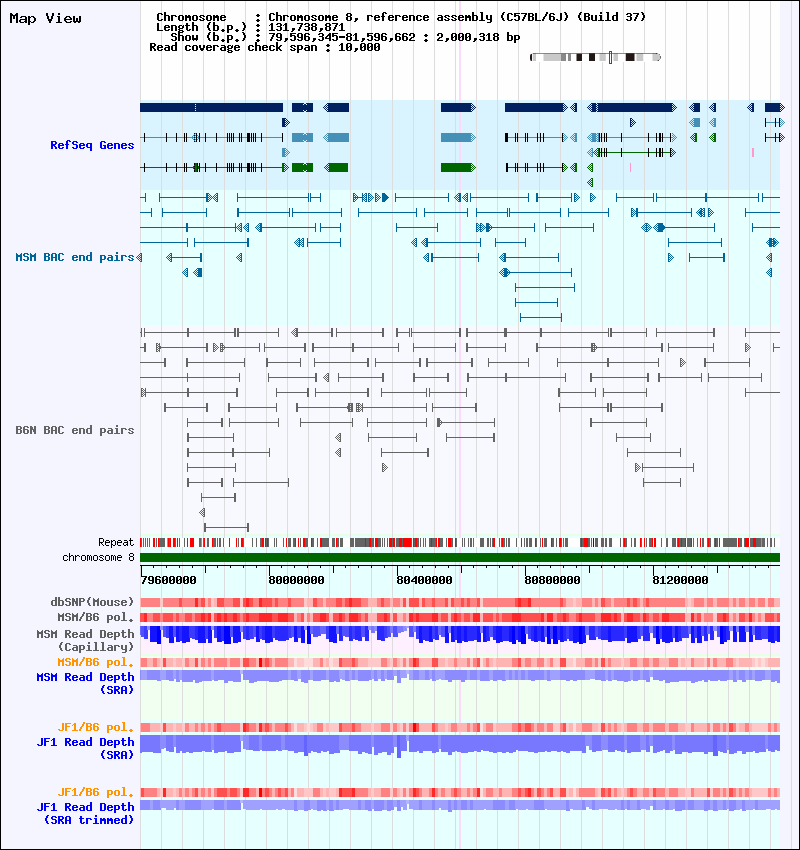Click the 80400000 axis coordinate
Viewport: 800px width, 850px height.
tap(424, 580)
